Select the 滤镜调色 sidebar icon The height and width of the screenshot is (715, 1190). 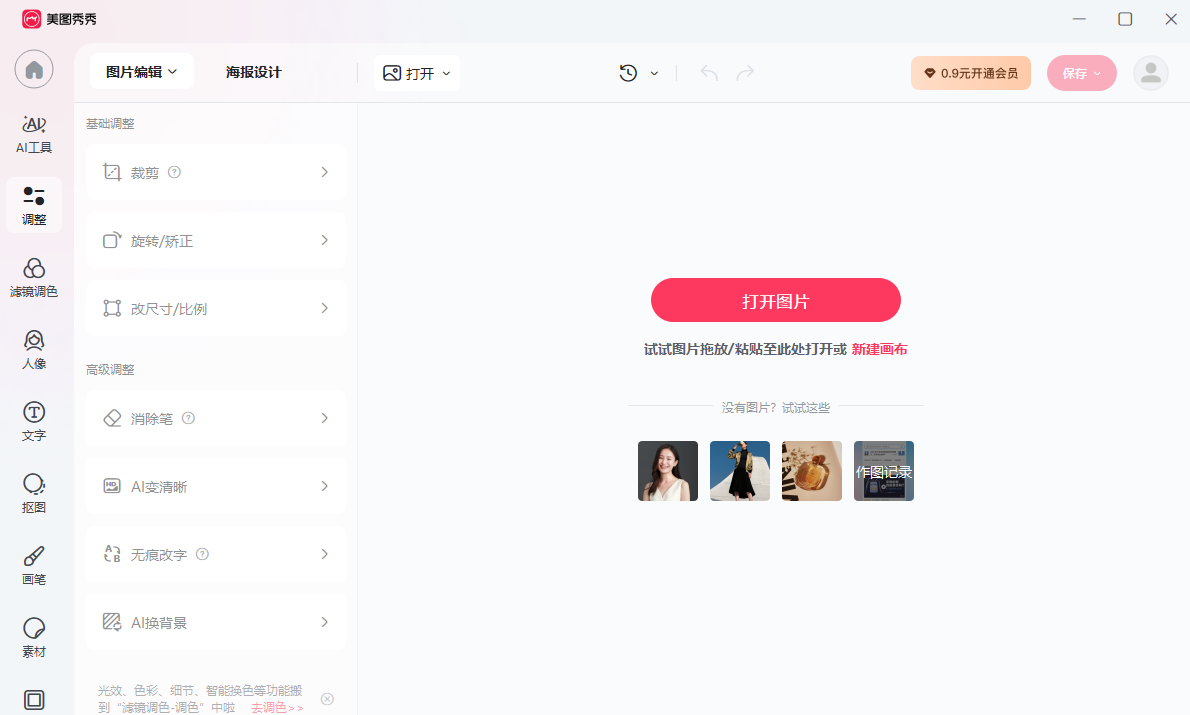coord(34,277)
